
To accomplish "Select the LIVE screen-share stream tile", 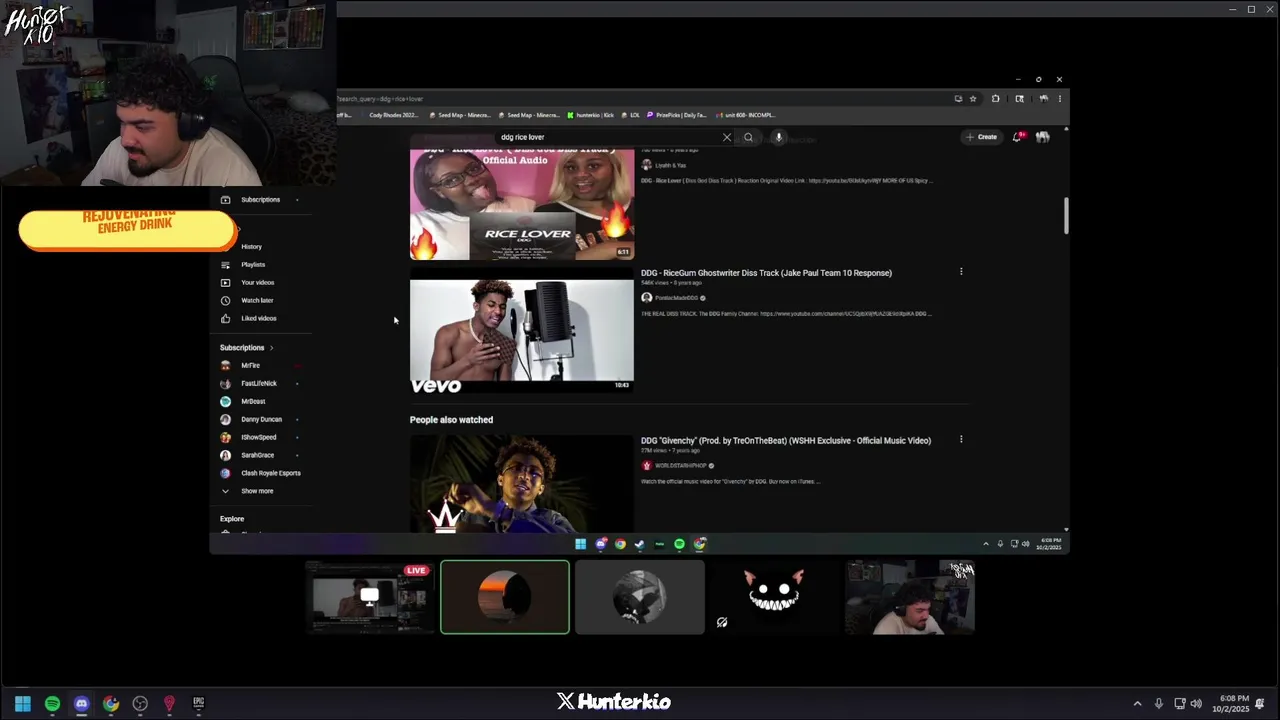I will coord(369,598).
